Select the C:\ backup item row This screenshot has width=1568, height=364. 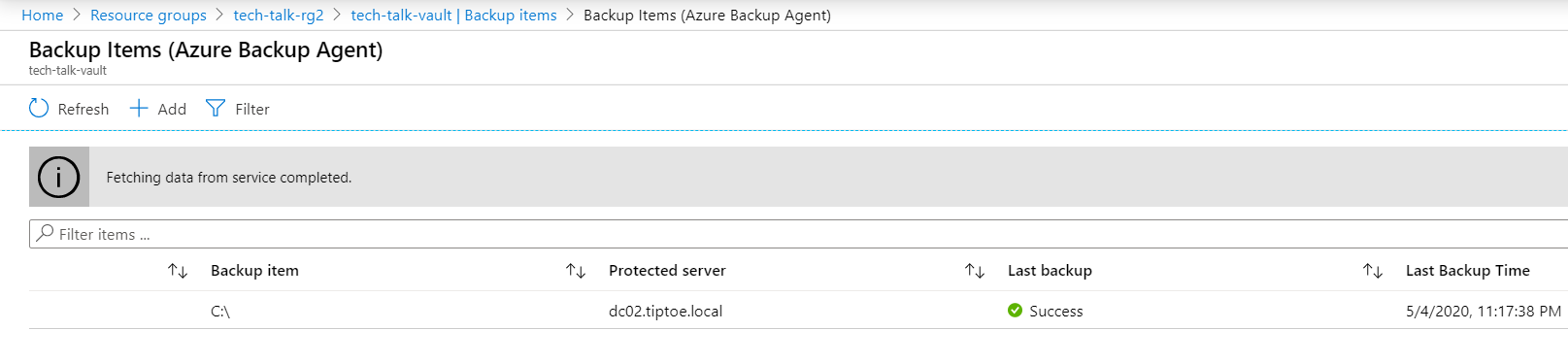[x=798, y=311]
